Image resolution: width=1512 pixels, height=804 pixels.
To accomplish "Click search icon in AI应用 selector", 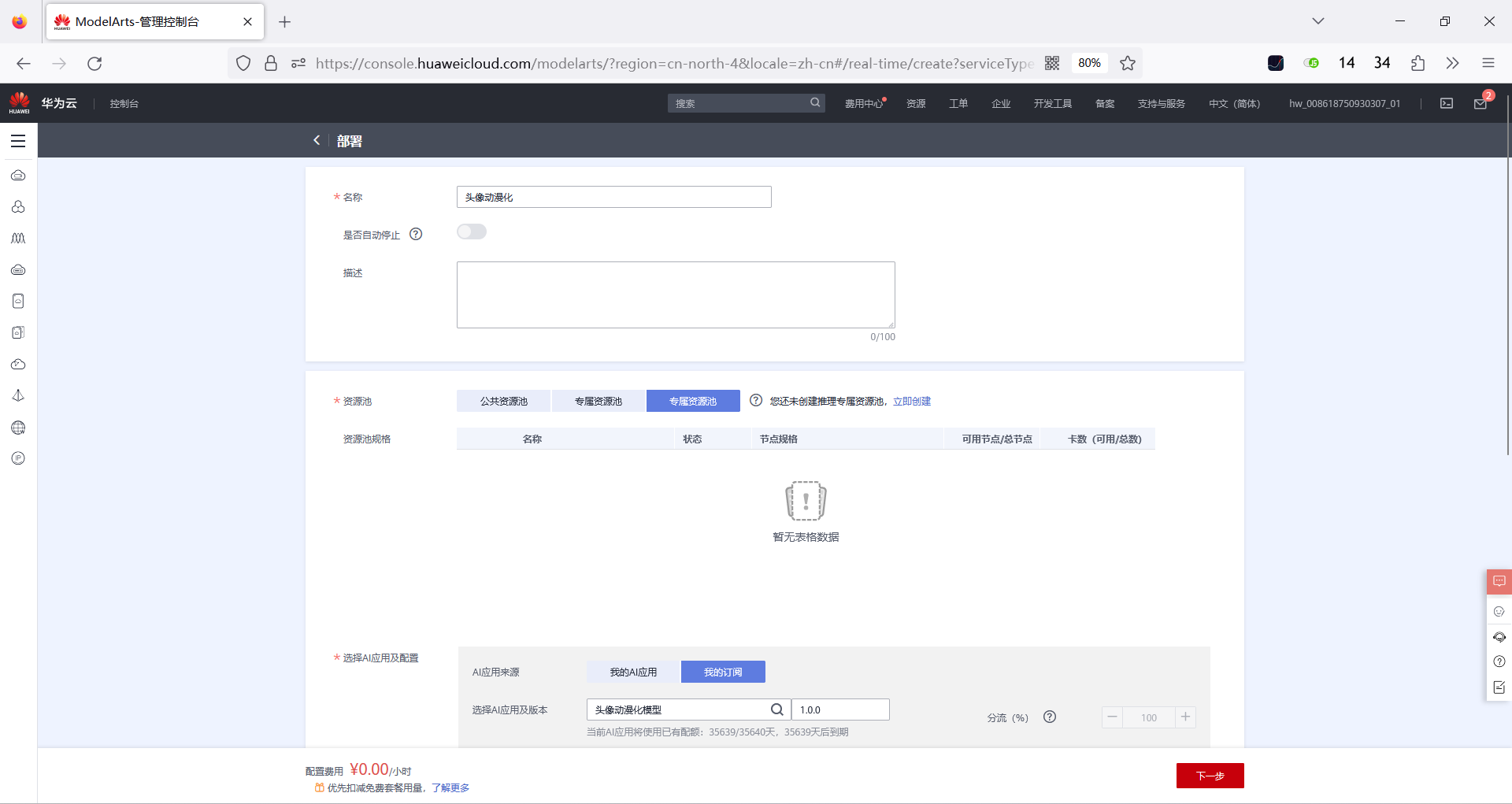I will [x=776, y=710].
